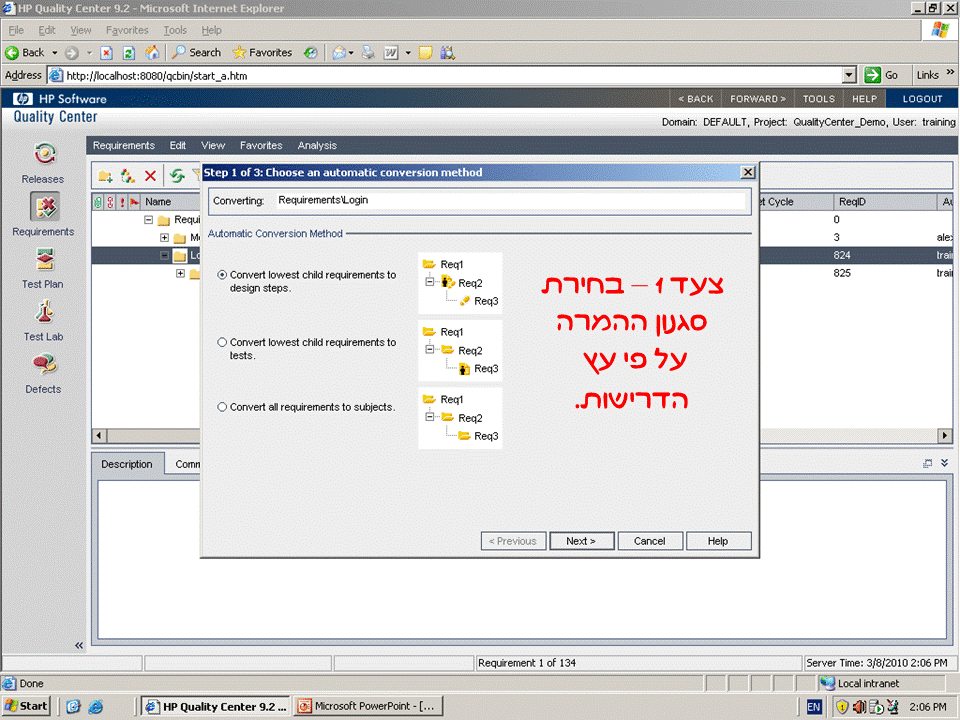Open the Requirements module in sidebar
The image size is (960, 720).
pos(43,215)
